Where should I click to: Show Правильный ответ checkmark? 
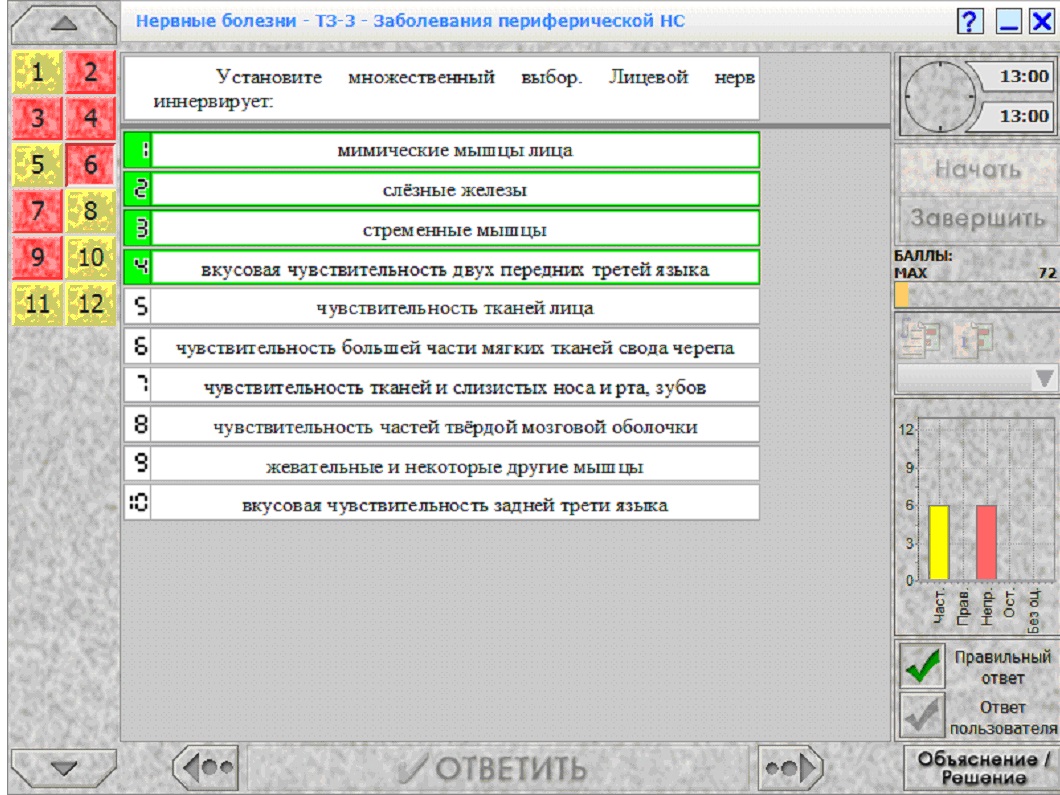(921, 666)
